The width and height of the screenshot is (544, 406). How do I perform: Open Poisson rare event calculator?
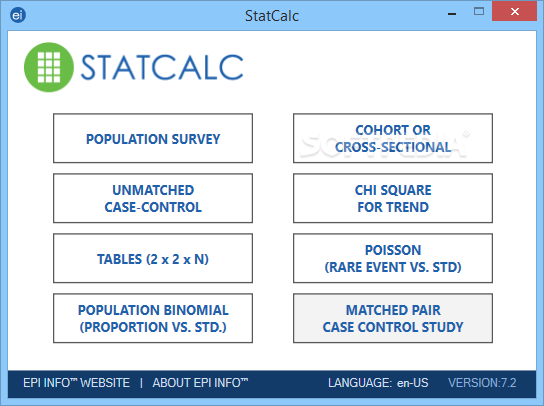pos(393,258)
